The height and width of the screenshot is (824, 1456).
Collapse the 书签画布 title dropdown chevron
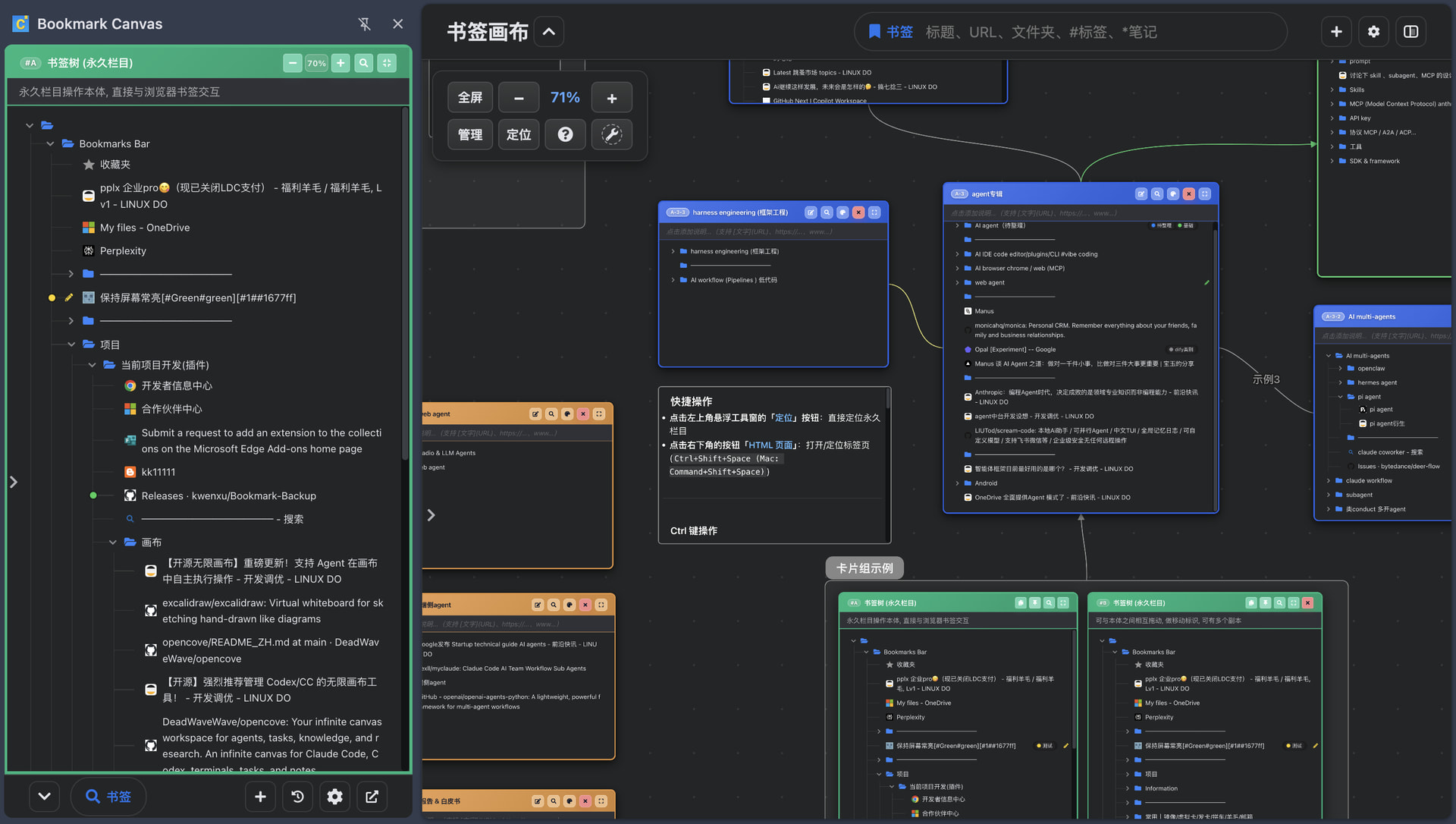549,32
